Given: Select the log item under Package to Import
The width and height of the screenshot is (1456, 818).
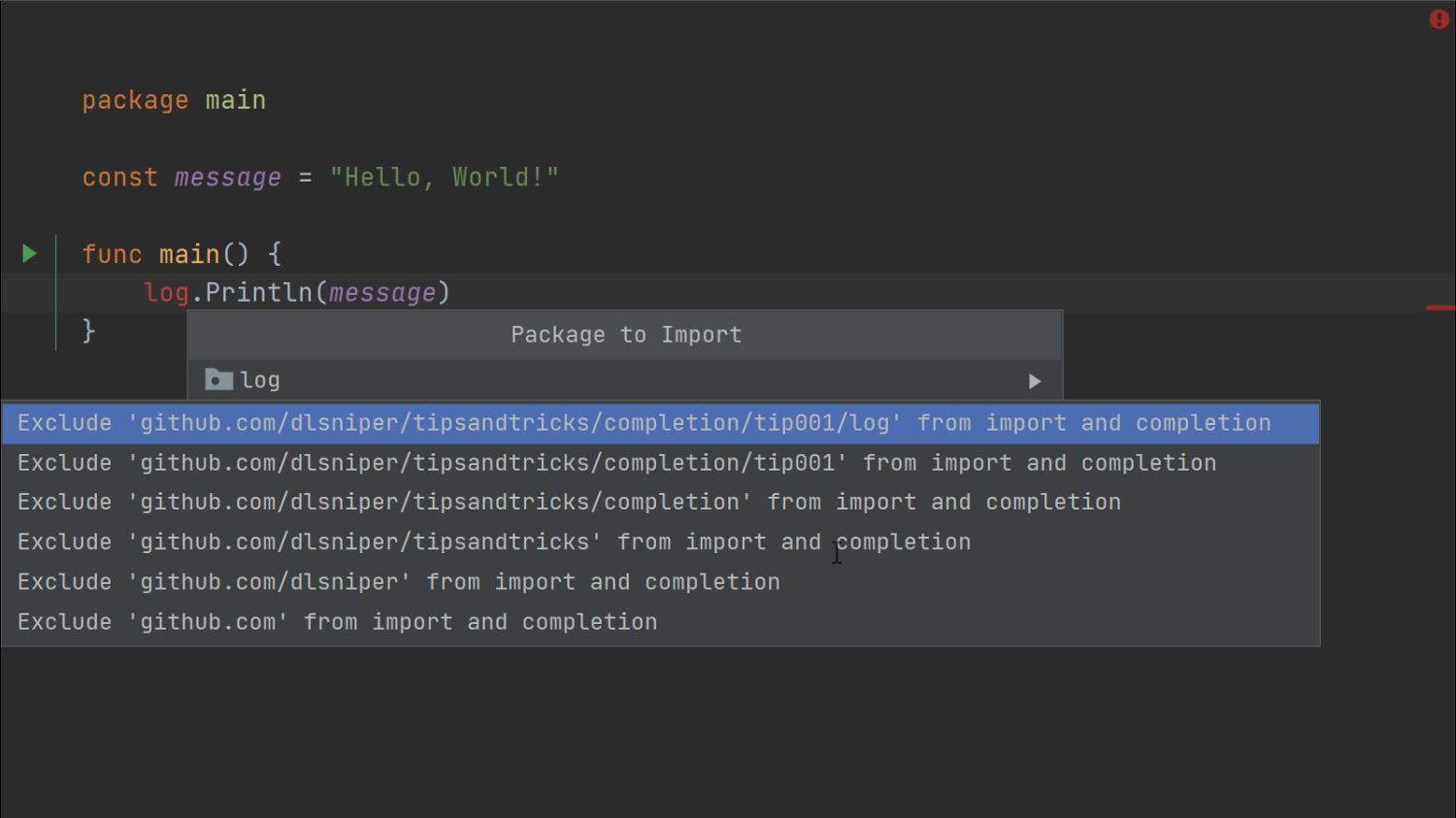Looking at the screenshot, I should 625,380.
